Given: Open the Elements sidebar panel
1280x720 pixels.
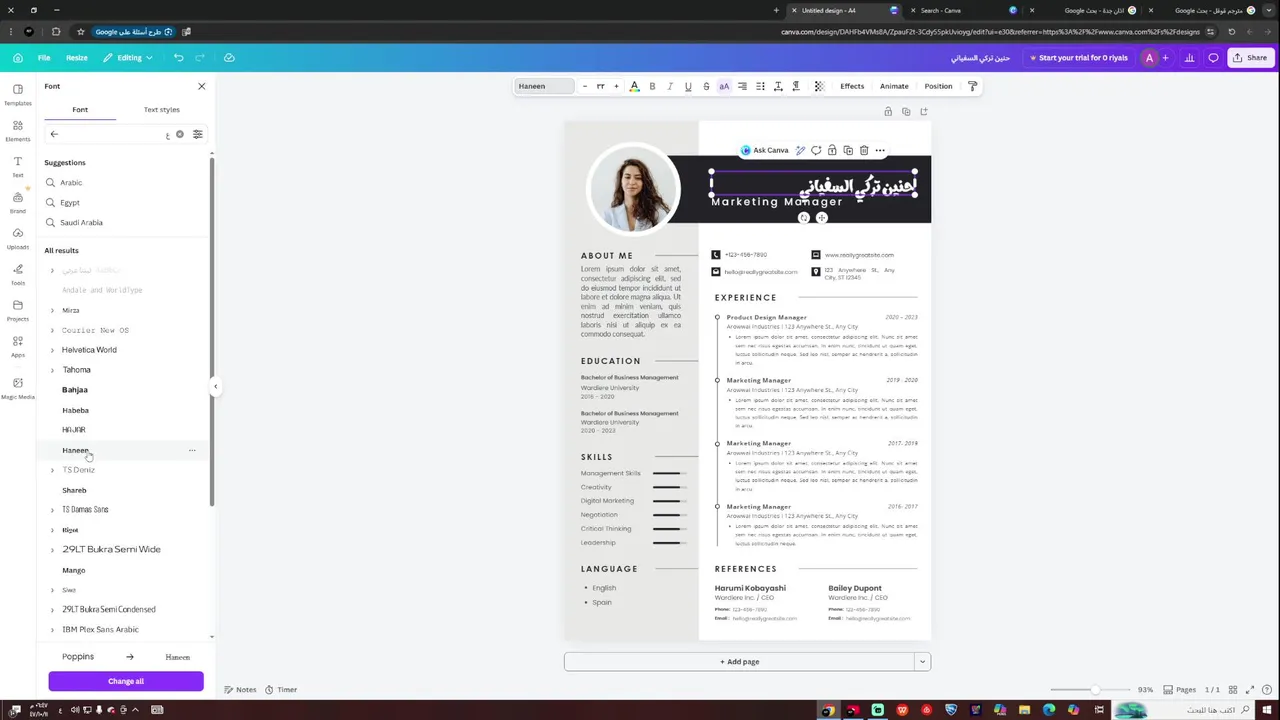Looking at the screenshot, I should point(18,130).
